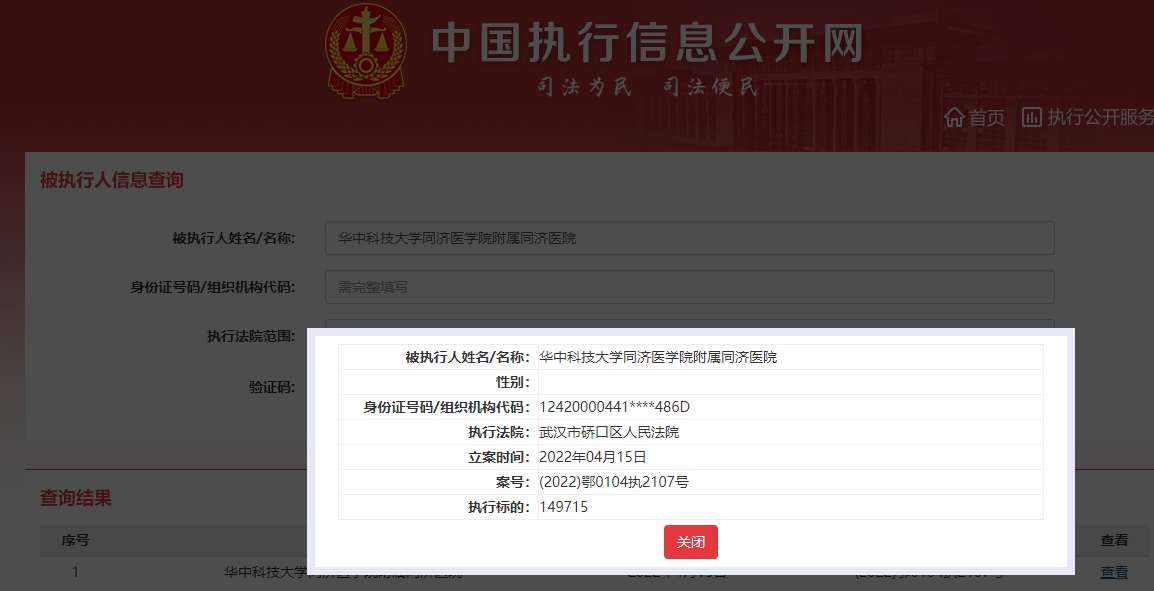Click the home house icon
This screenshot has height=591, width=1154.
955,117
